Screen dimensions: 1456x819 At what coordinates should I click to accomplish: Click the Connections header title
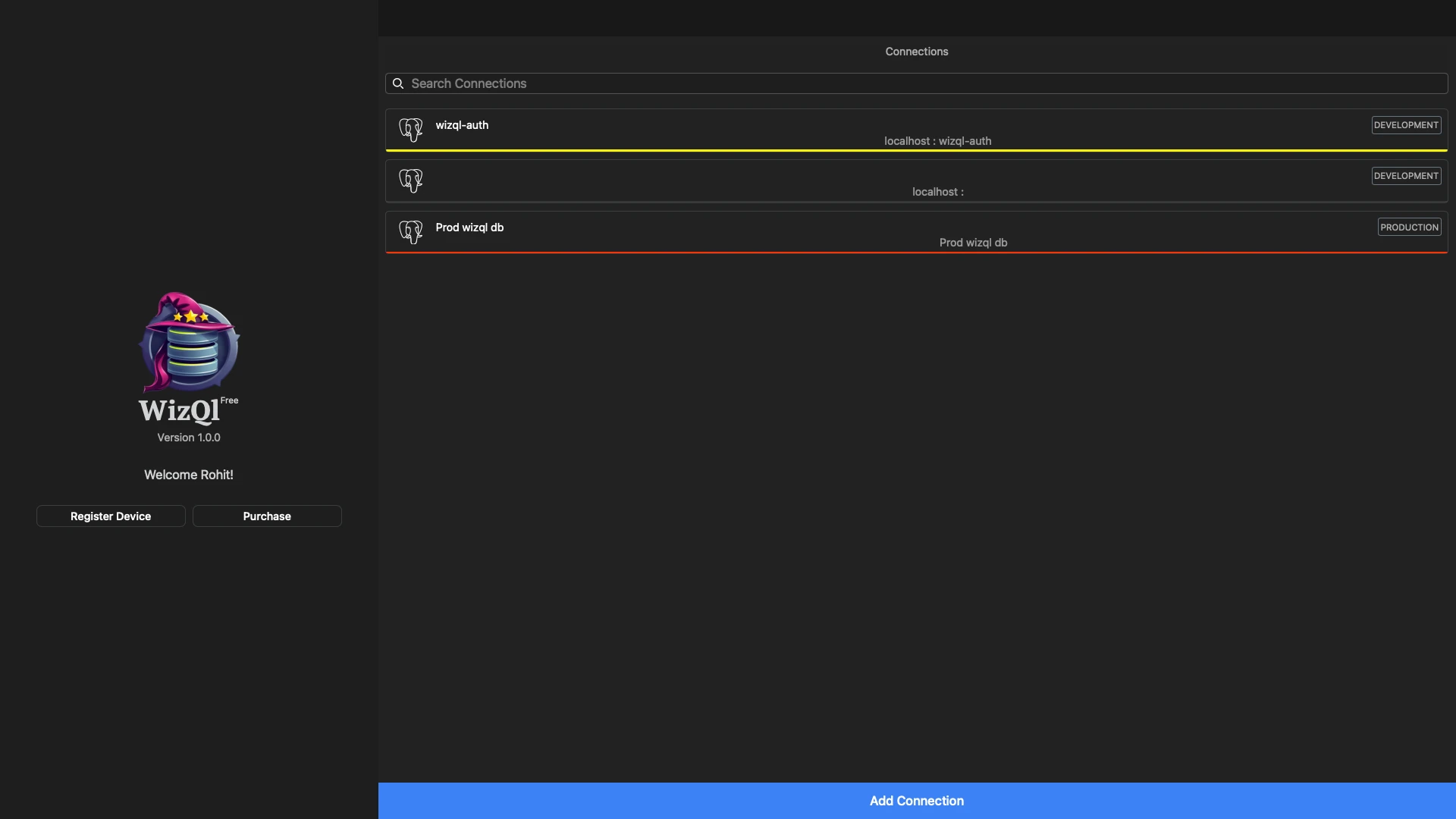[x=917, y=52]
